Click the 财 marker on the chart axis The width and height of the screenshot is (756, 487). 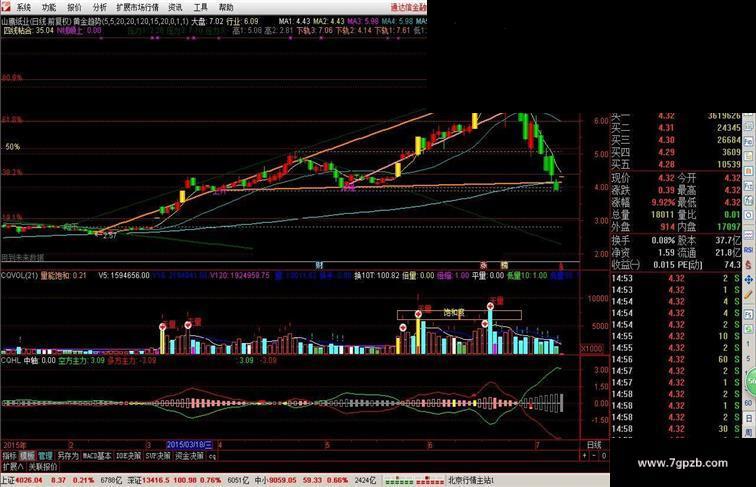[319, 265]
